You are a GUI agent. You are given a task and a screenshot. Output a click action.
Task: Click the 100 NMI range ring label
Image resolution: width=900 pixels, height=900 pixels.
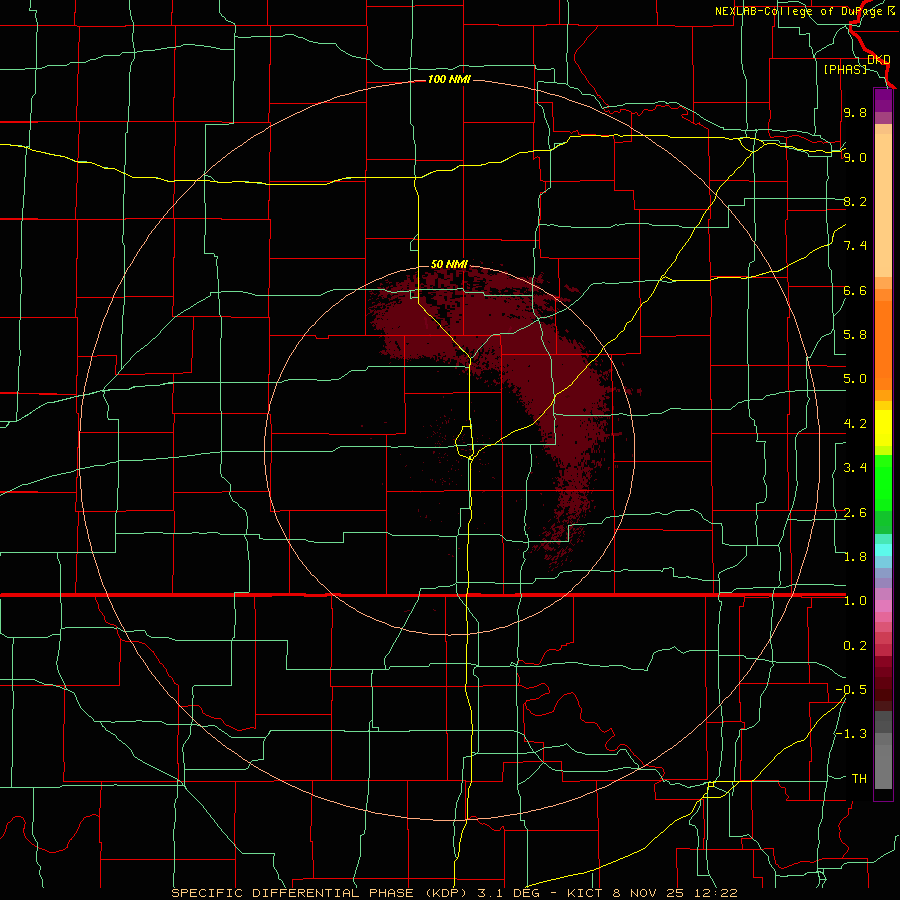tap(449, 79)
